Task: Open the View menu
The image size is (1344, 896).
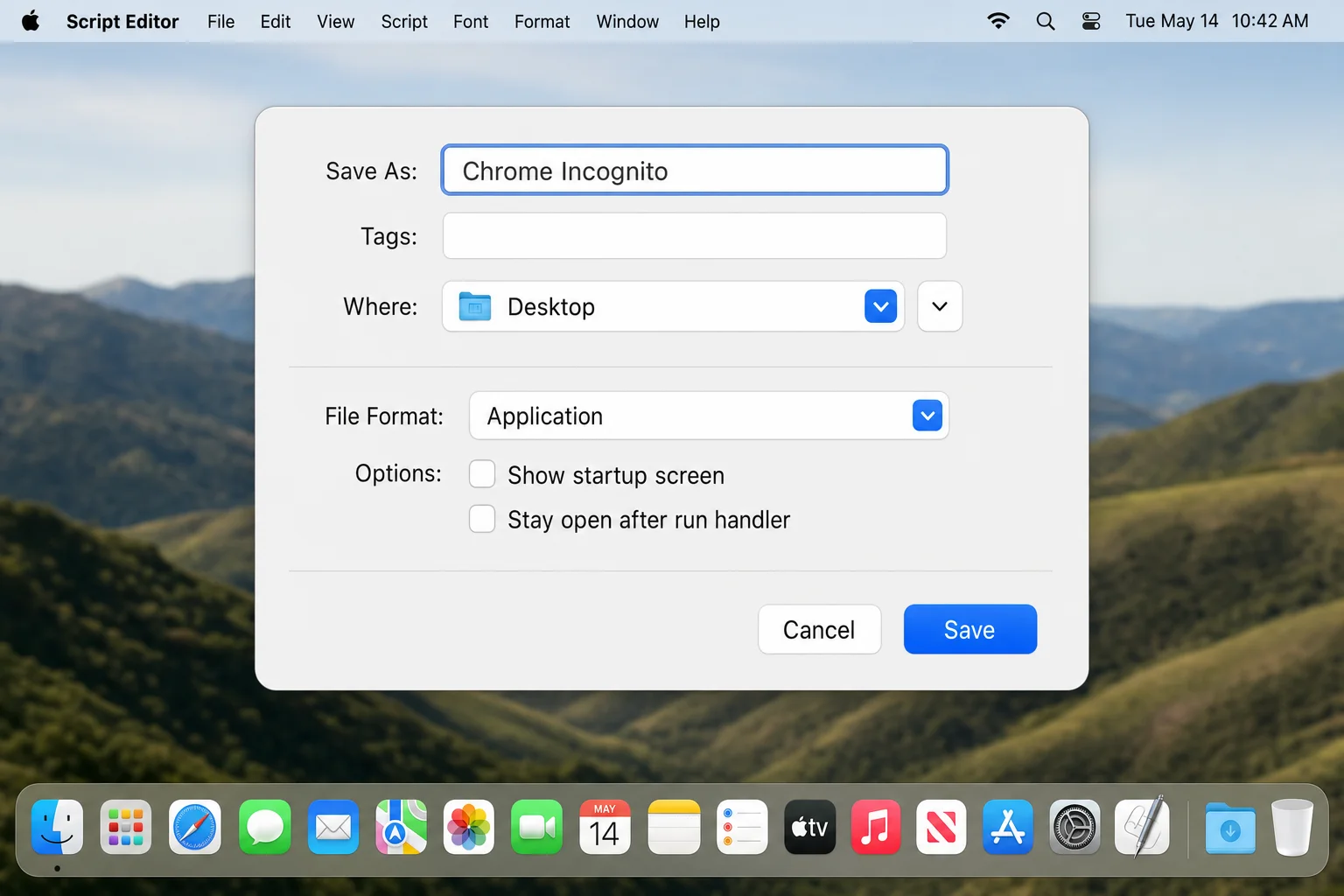Action: [336, 21]
